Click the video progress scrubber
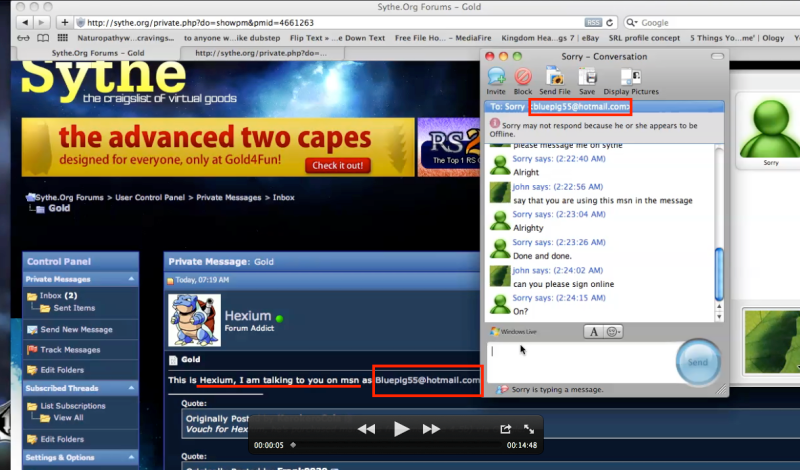This screenshot has height=470, width=800. 293,445
